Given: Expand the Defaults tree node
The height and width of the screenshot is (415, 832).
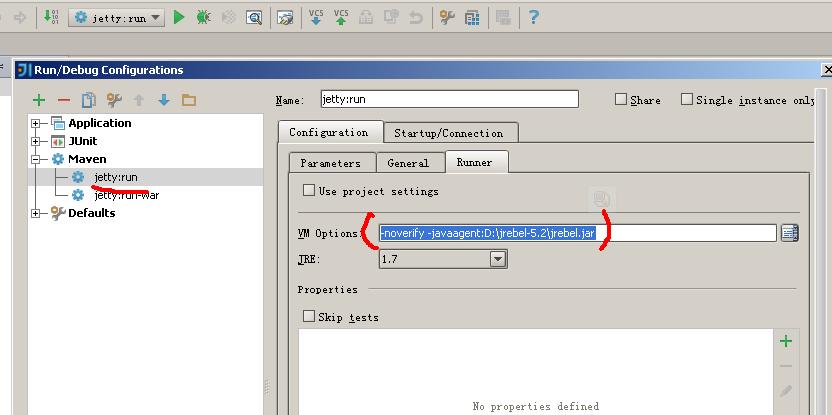Looking at the screenshot, I should click(x=36, y=213).
